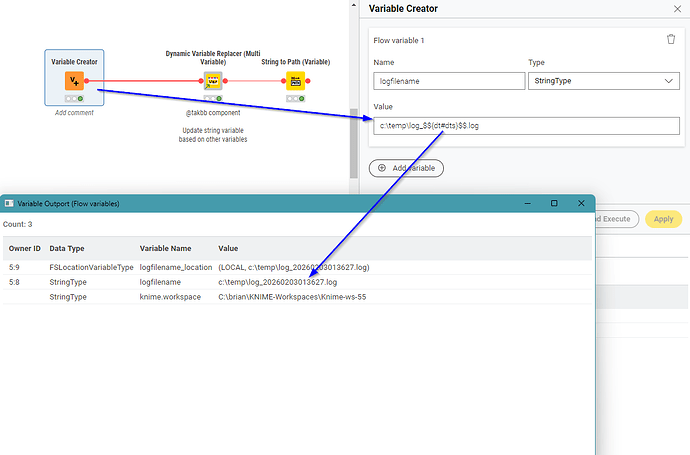690x455 pixels.
Task: Click Add comment under Variable Creator node
Action: 74,113
